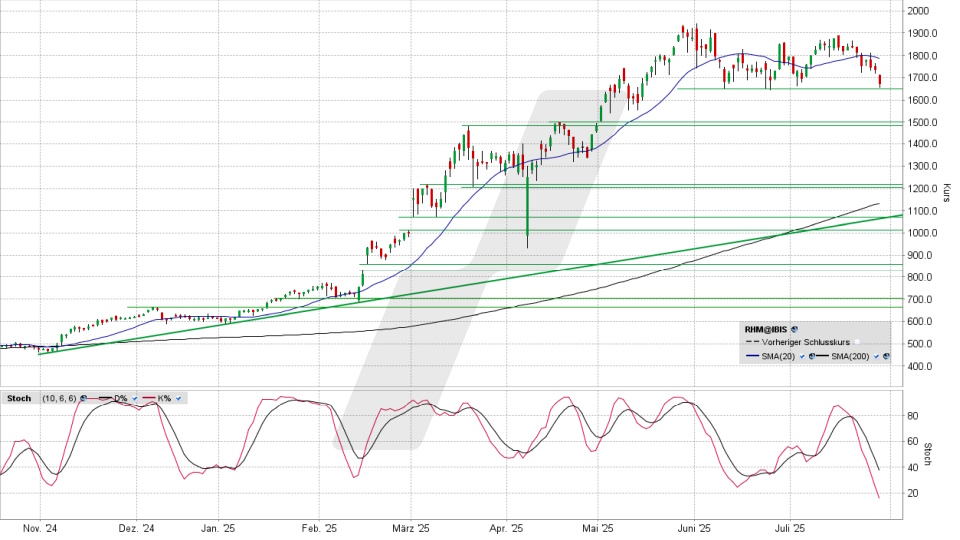Click the Feb. '25 date label
The height and width of the screenshot is (540, 960).
320,528
